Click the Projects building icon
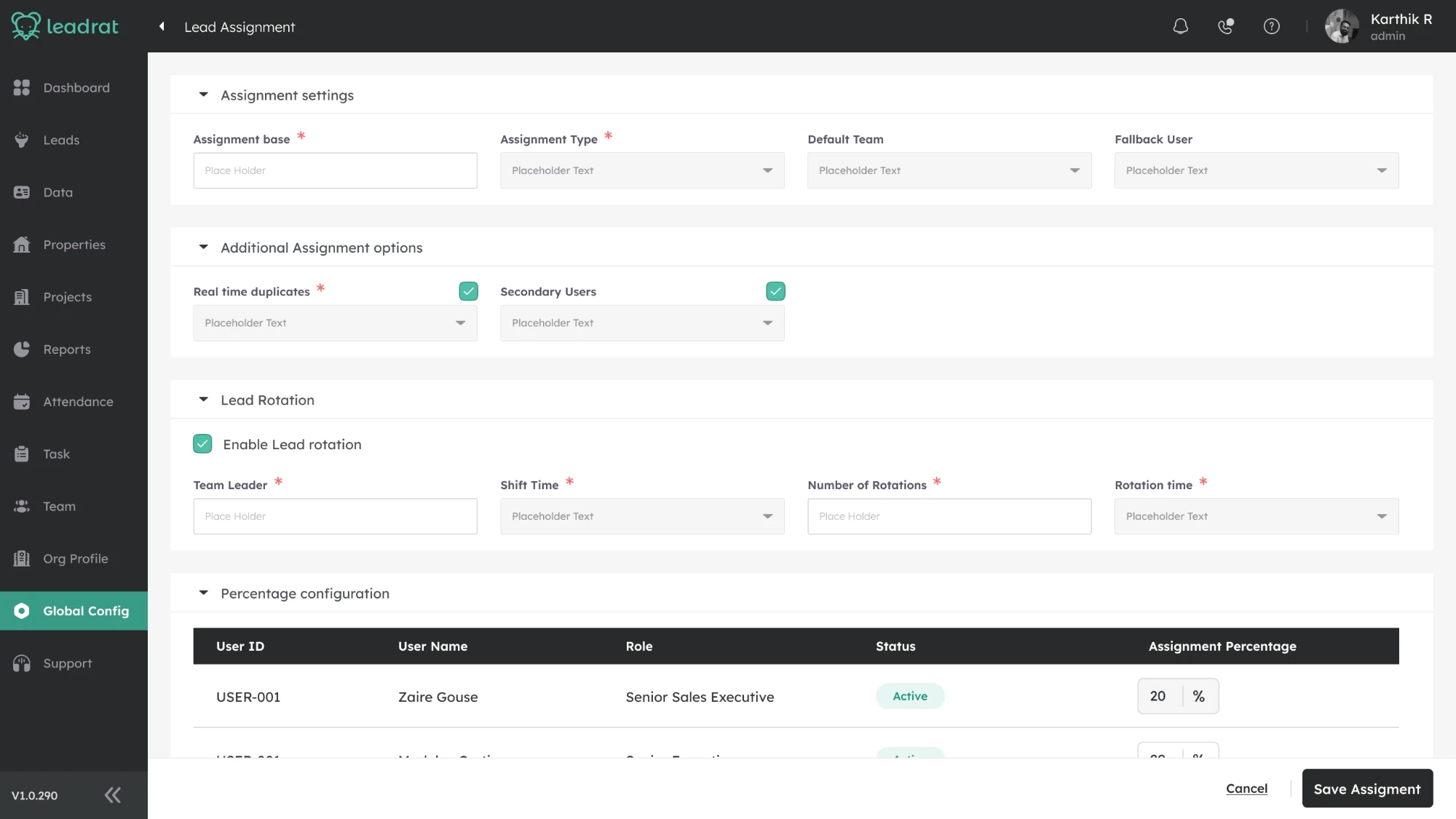The image size is (1456, 819). coord(22,297)
